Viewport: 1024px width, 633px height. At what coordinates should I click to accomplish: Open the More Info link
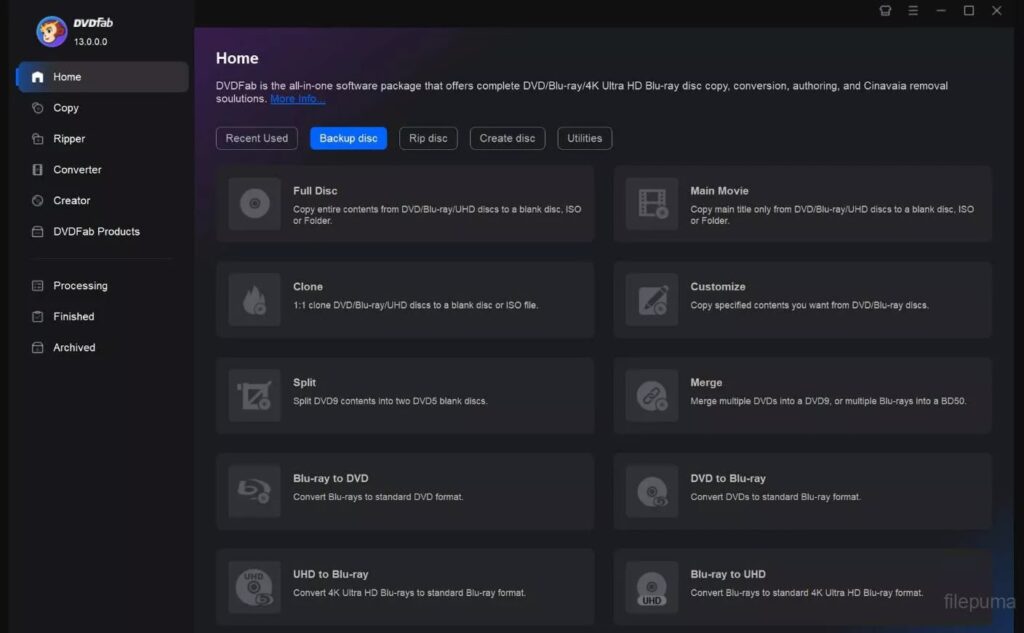297,98
